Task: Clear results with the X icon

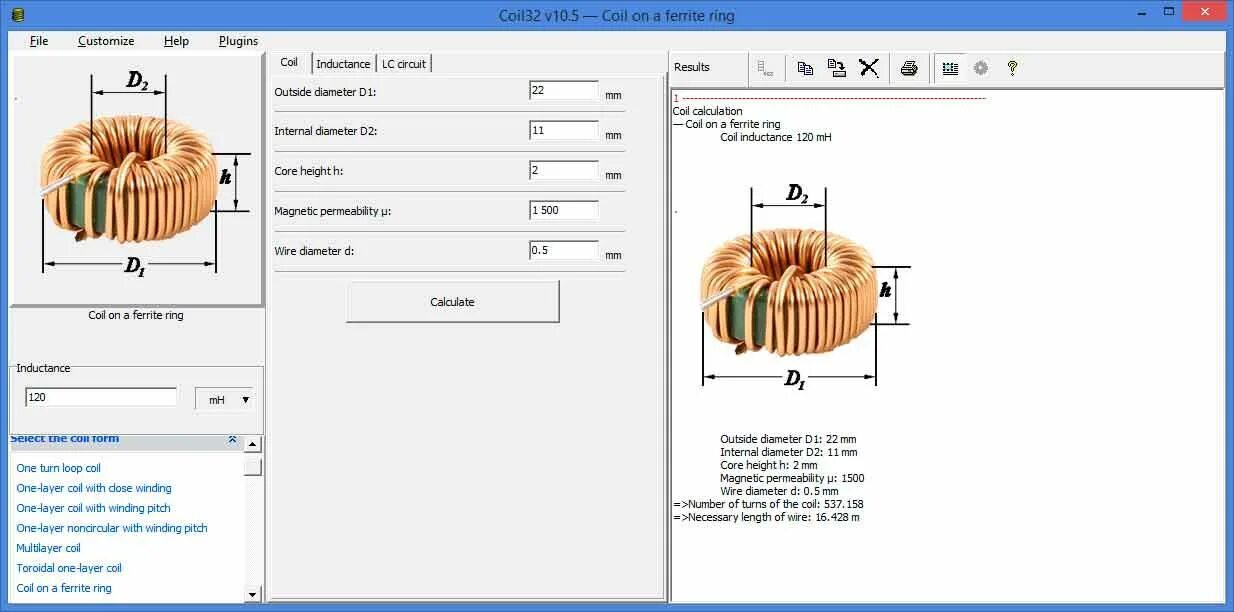Action: 869,68
